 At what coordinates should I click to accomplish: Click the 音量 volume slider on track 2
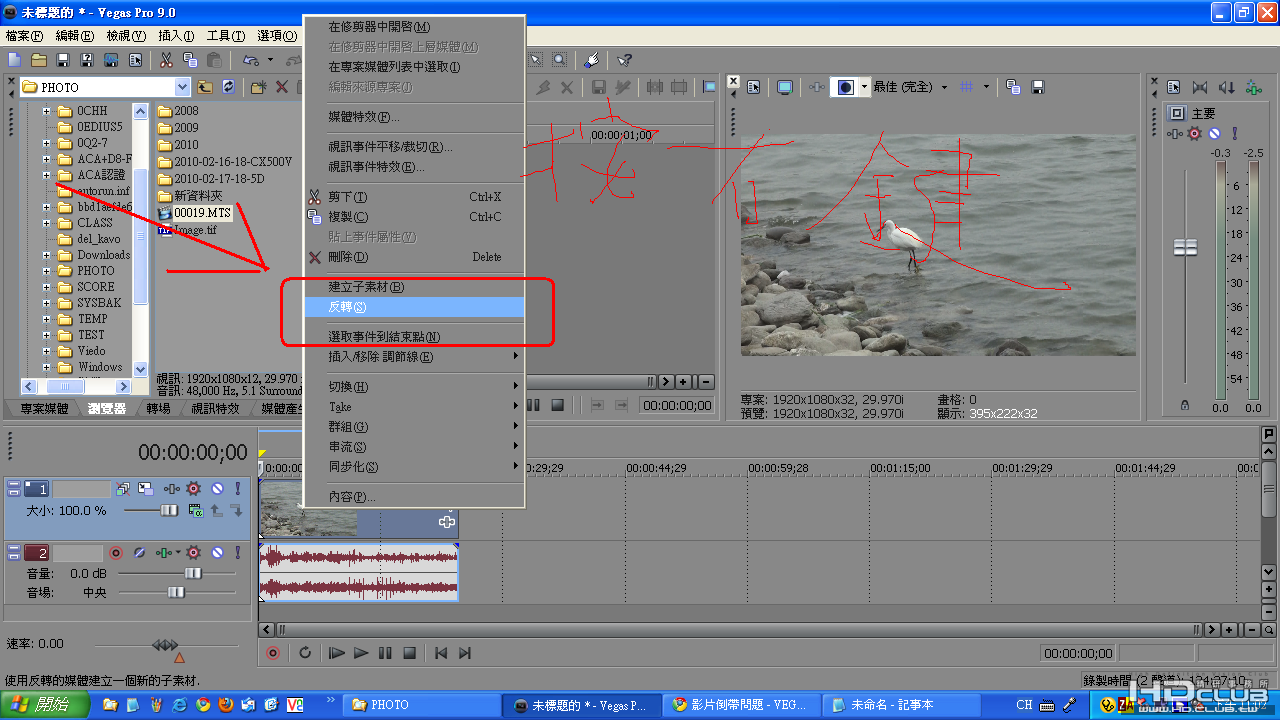[177, 573]
